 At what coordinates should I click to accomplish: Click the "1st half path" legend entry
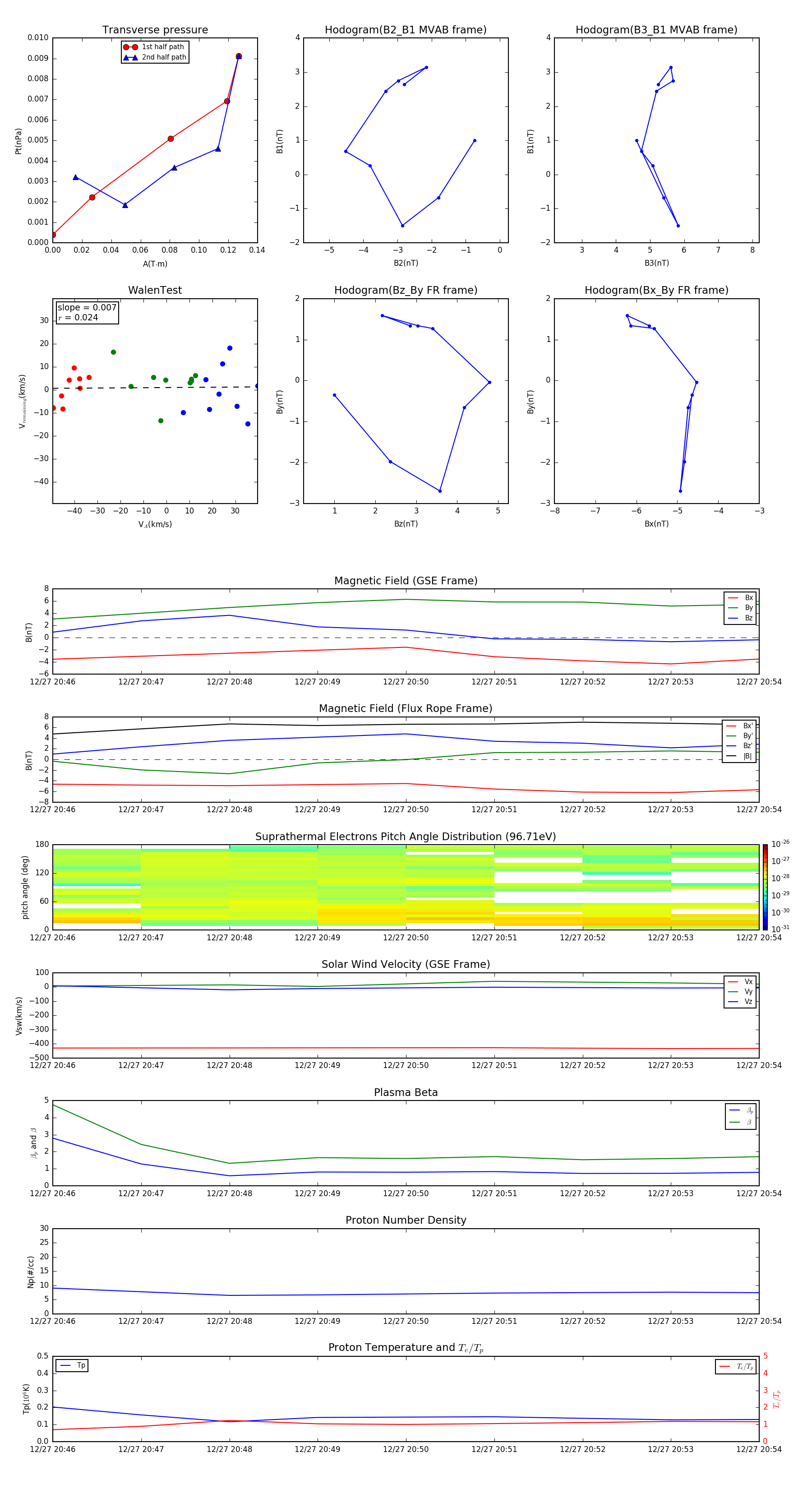click(x=155, y=47)
